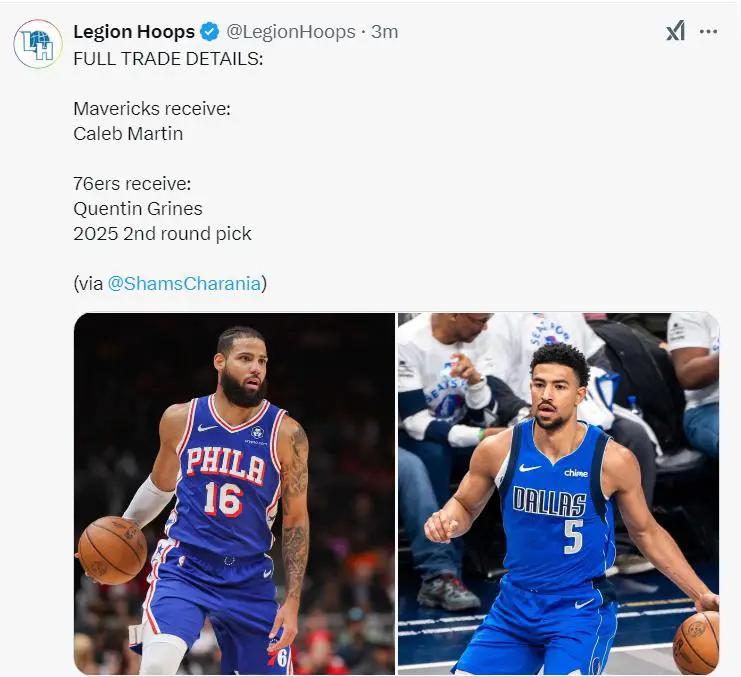
Task: Expand the Dallas number 5 player photo
Action: (x=558, y=493)
